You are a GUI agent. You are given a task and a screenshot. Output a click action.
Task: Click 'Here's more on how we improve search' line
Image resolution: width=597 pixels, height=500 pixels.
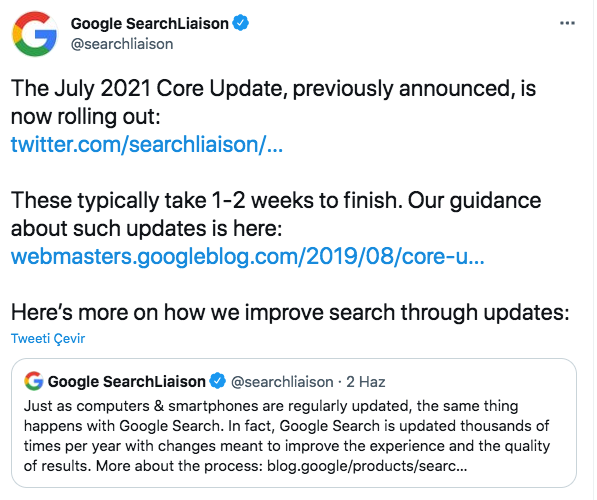point(290,313)
